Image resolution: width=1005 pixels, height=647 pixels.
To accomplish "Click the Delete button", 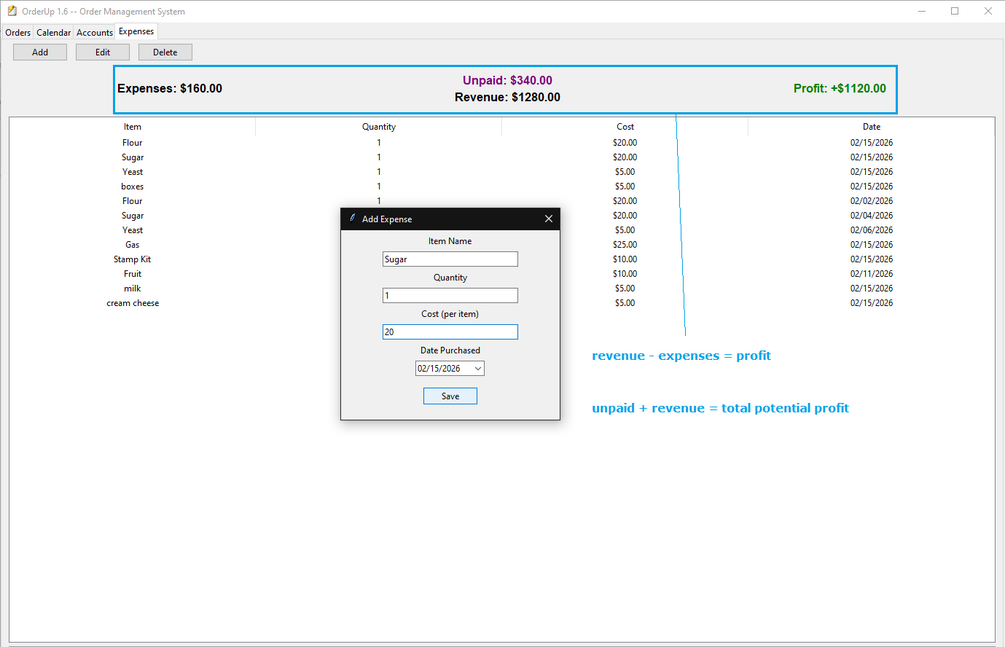I will click(165, 53).
